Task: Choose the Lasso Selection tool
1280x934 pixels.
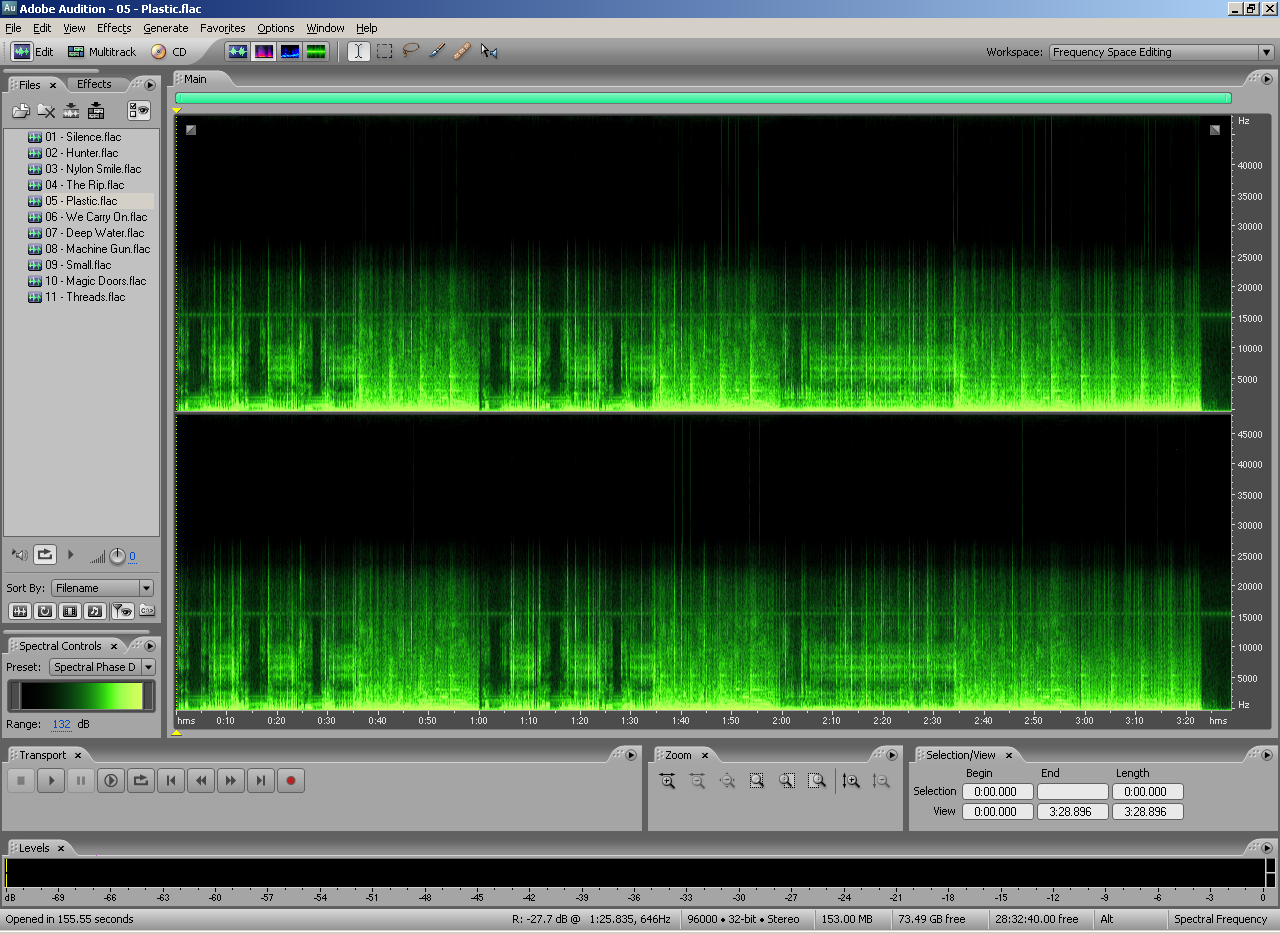Action: point(410,51)
